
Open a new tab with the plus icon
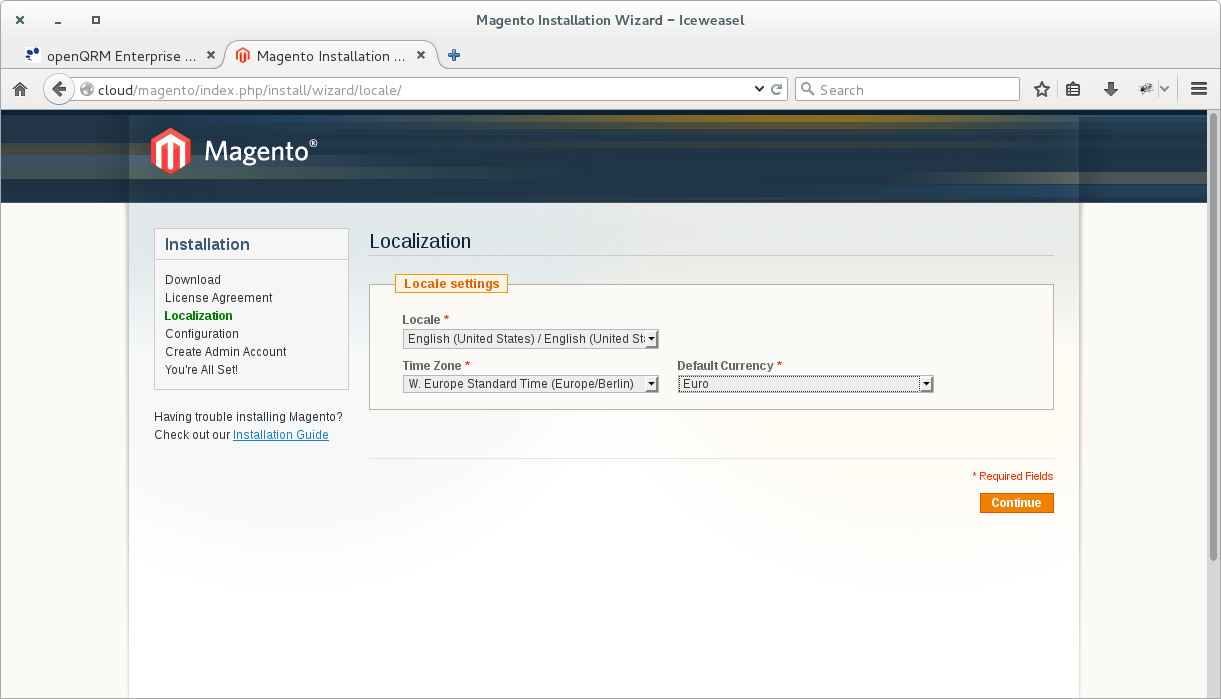pyautogui.click(x=454, y=56)
